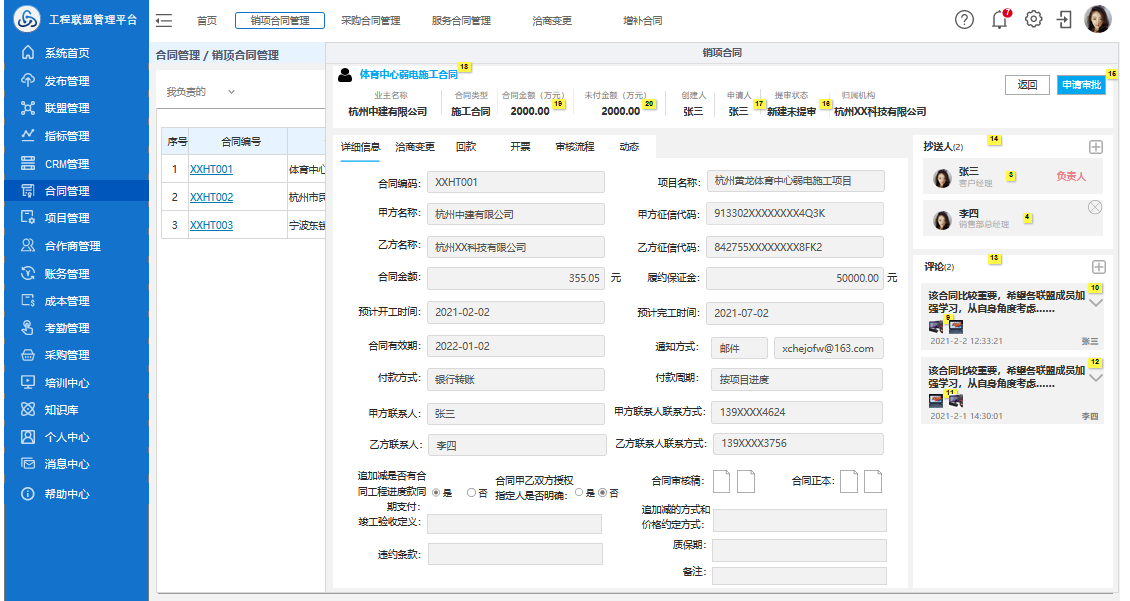Click the right 合同正本 file icon
1130x601 pixels.
coord(873,481)
